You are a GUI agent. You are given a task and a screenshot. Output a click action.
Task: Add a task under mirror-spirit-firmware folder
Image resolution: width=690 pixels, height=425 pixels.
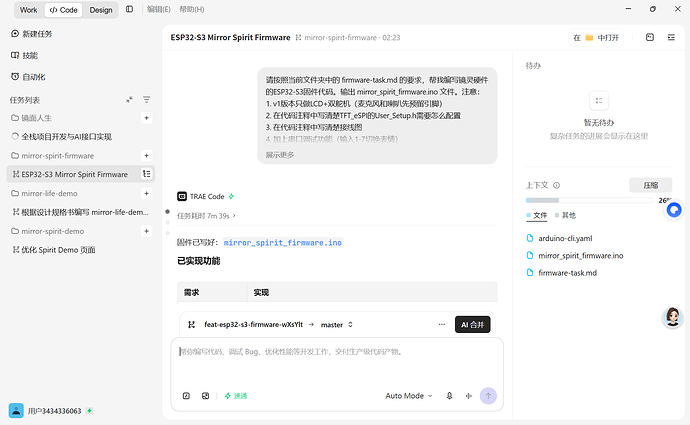pyautogui.click(x=147, y=155)
